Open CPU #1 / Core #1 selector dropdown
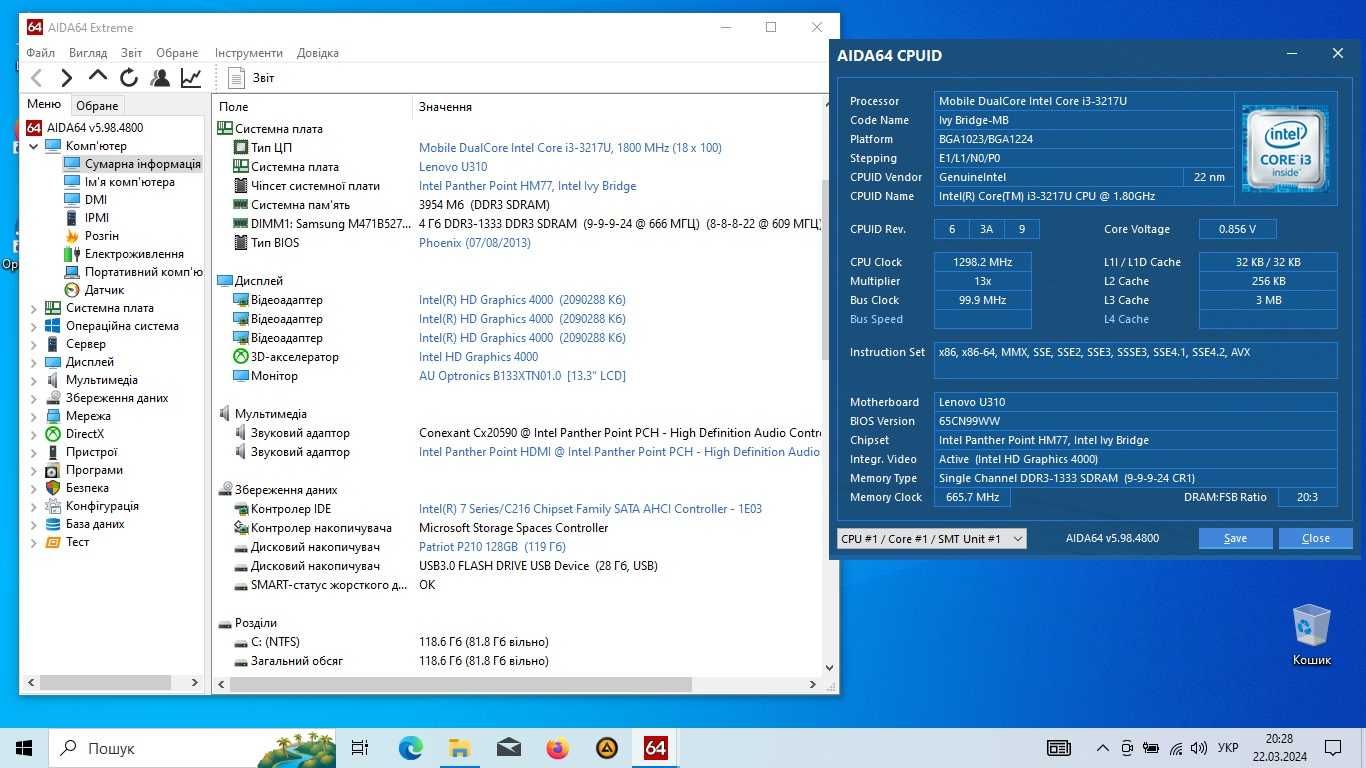This screenshot has width=1366, height=768. (931, 539)
